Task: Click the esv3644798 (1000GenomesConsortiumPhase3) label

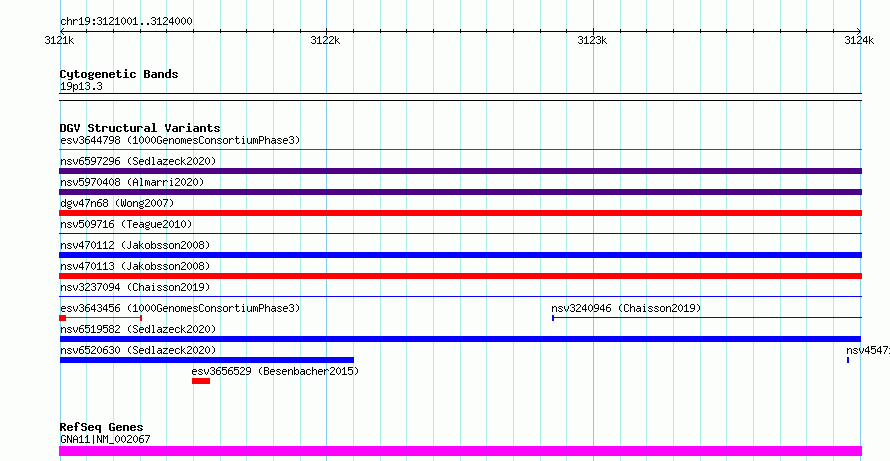Action: (180, 140)
